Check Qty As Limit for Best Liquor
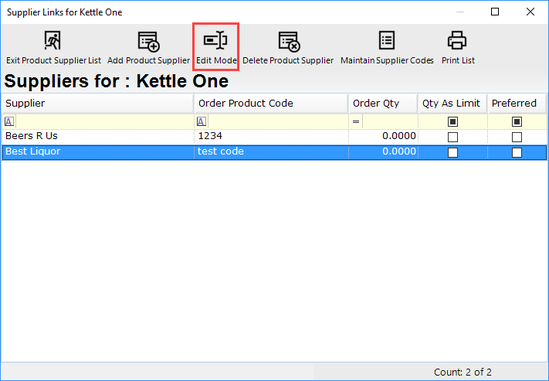549x381 pixels. (x=453, y=152)
